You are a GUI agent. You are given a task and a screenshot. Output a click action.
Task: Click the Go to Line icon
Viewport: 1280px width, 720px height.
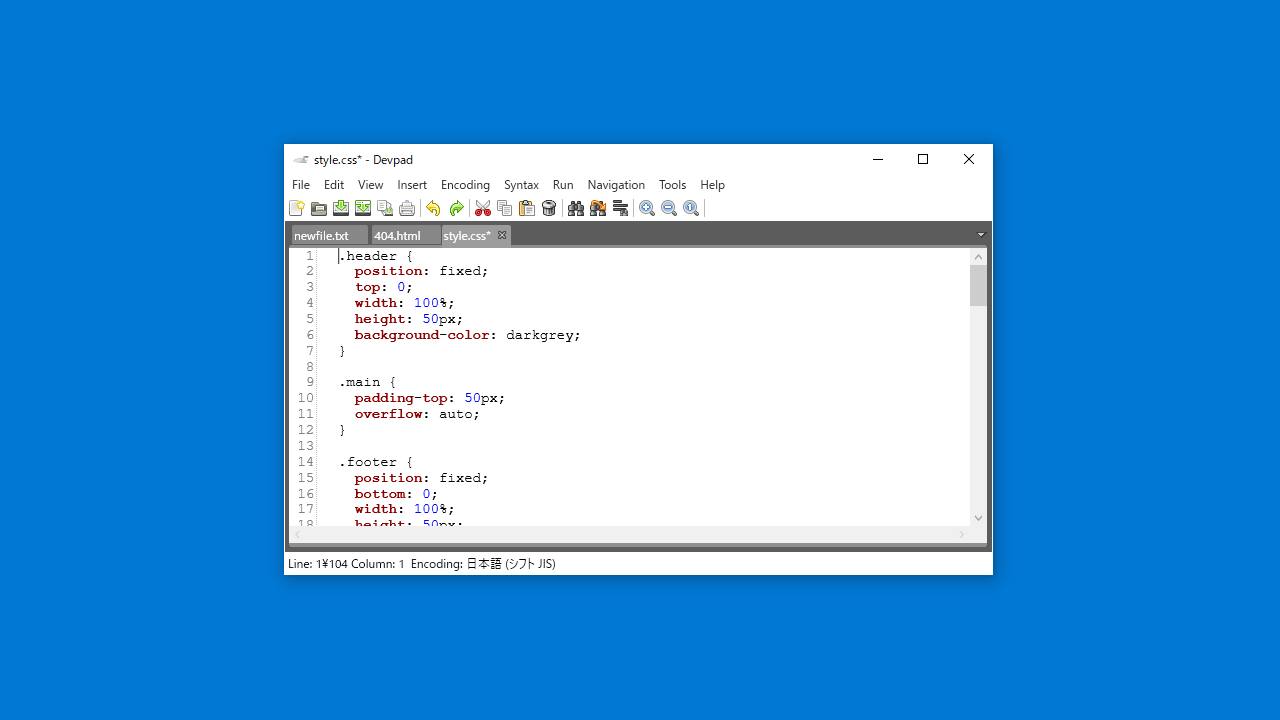620,208
